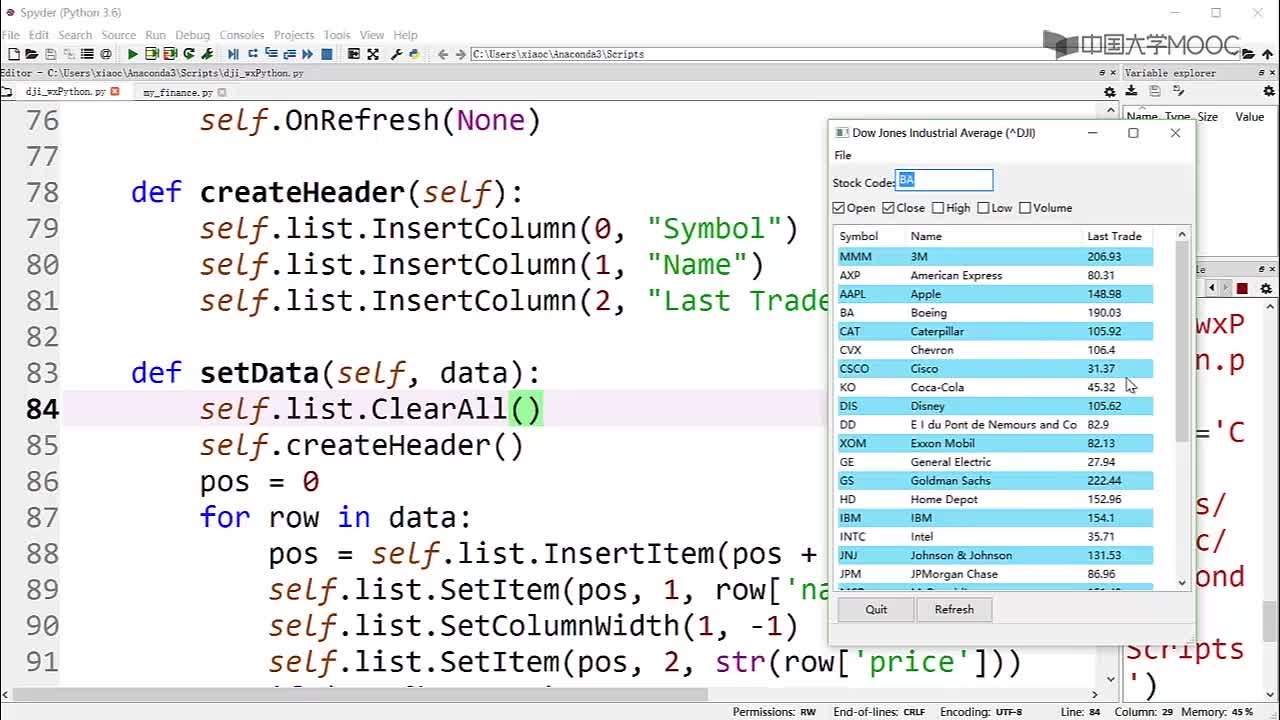Click the Forward navigation arrow in toolbar

pyautogui.click(x=461, y=54)
